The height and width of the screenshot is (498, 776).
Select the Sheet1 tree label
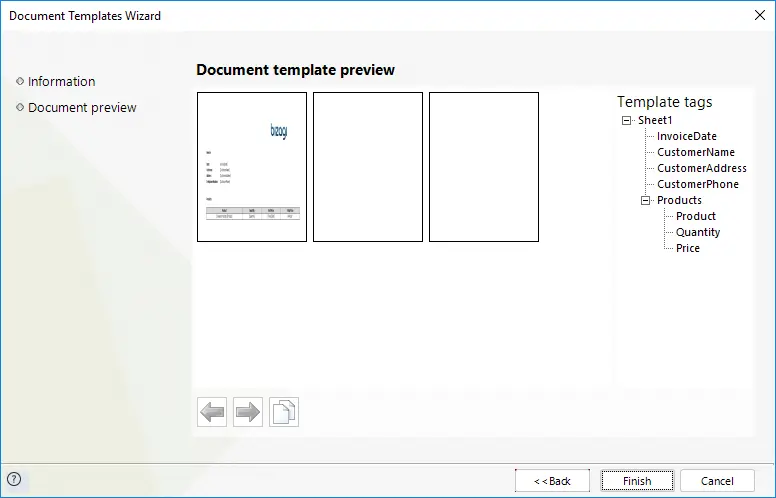pyautogui.click(x=655, y=120)
